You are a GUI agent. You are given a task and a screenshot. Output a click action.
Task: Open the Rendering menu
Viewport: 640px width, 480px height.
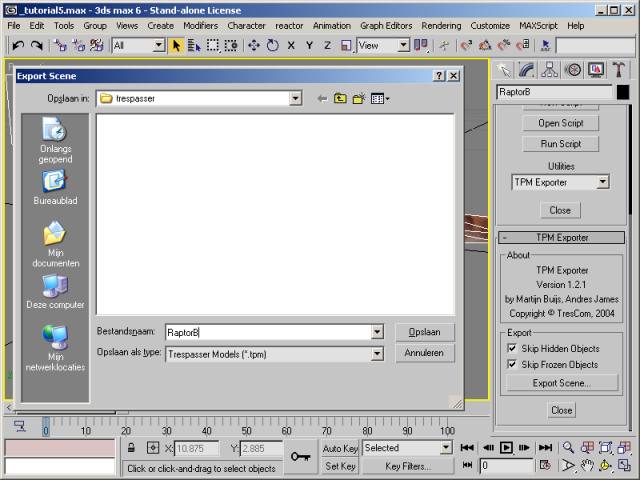coord(441,25)
